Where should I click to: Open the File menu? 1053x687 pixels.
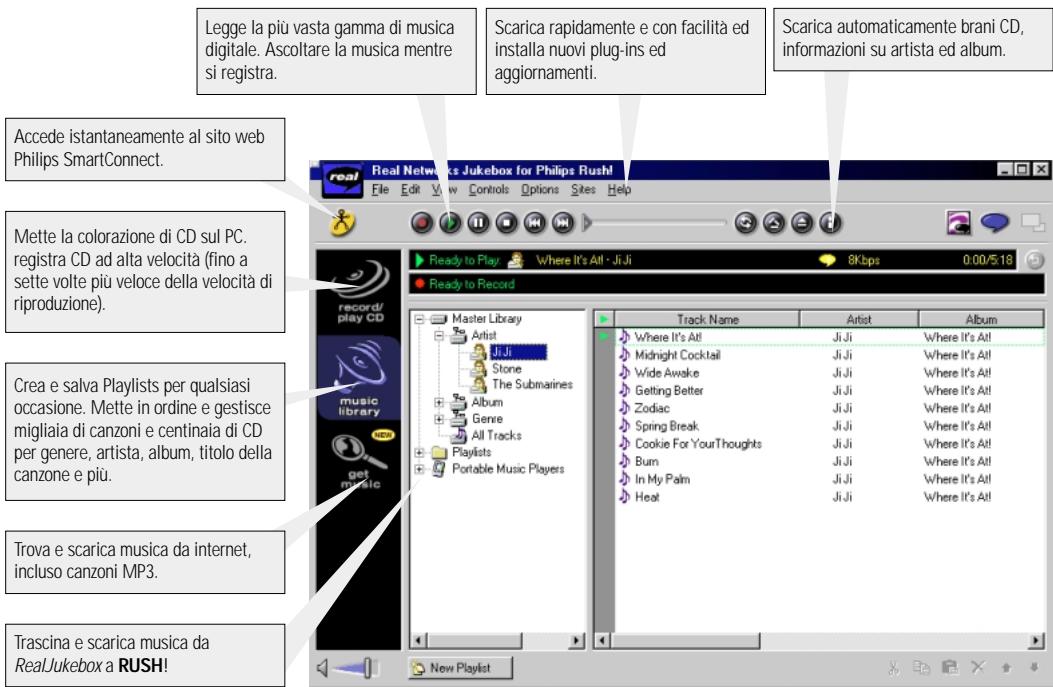tap(380, 189)
